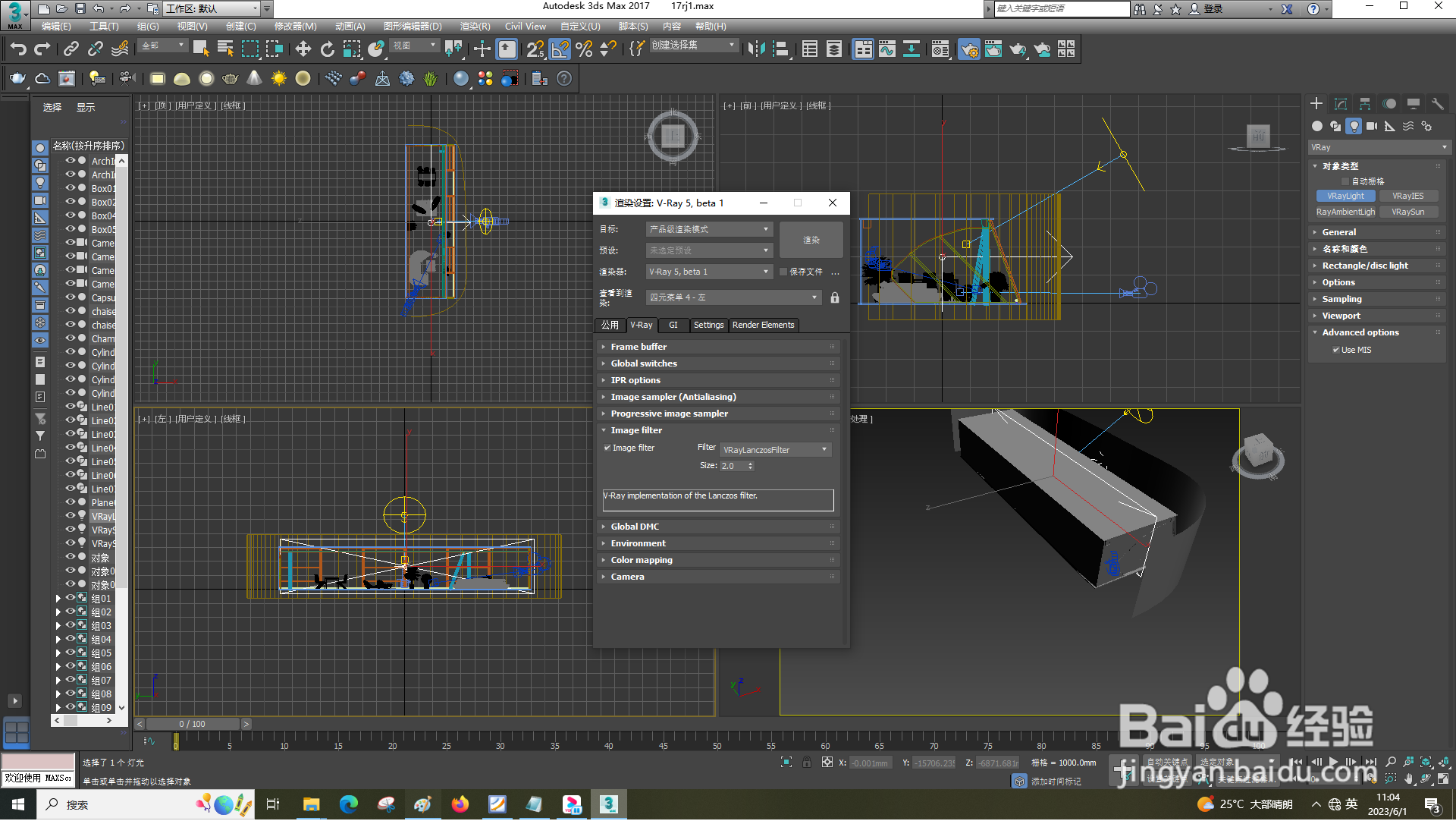Viewport: 1456px width, 821px height.
Task: Open the Utilities wrench panel icon
Action: [x=1437, y=104]
